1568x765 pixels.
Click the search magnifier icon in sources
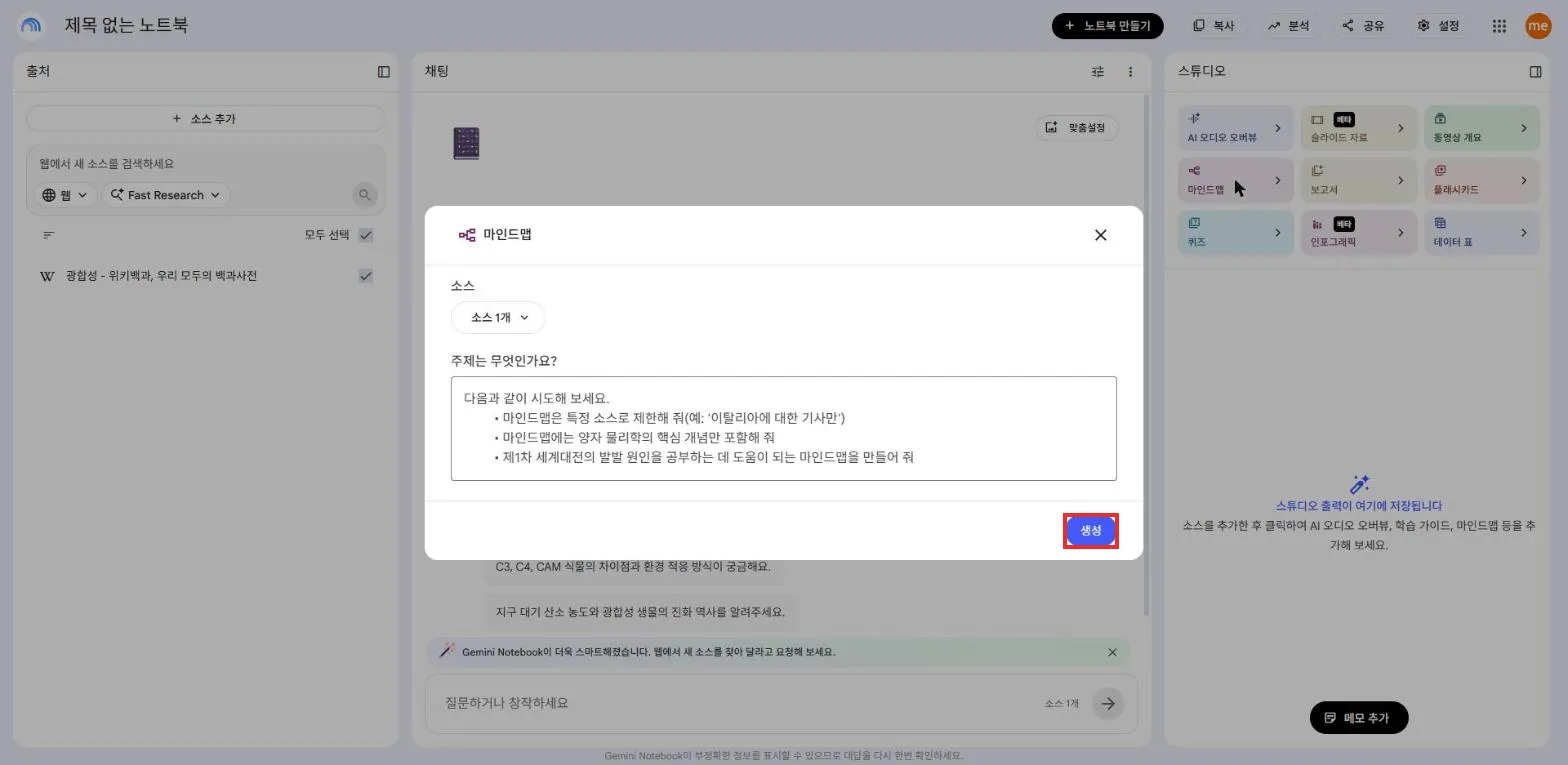click(x=365, y=195)
